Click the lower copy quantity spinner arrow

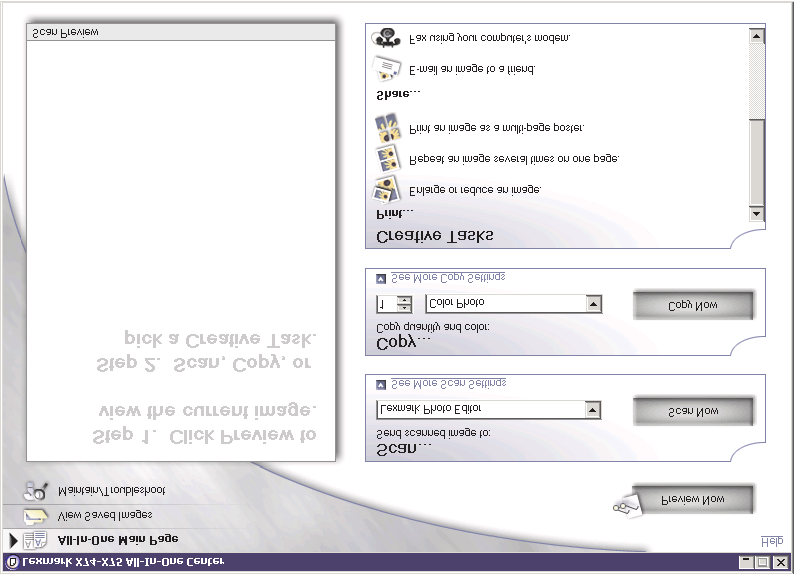click(404, 308)
